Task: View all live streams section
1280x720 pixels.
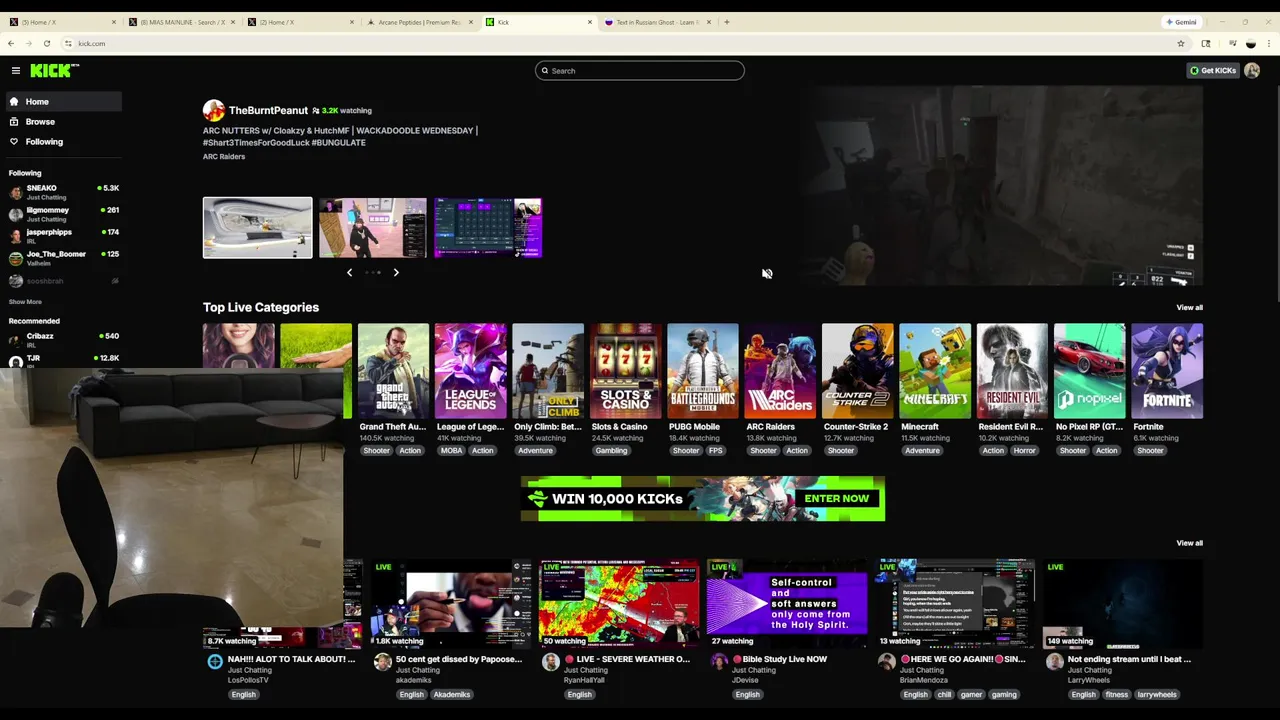Action: pos(1189,543)
